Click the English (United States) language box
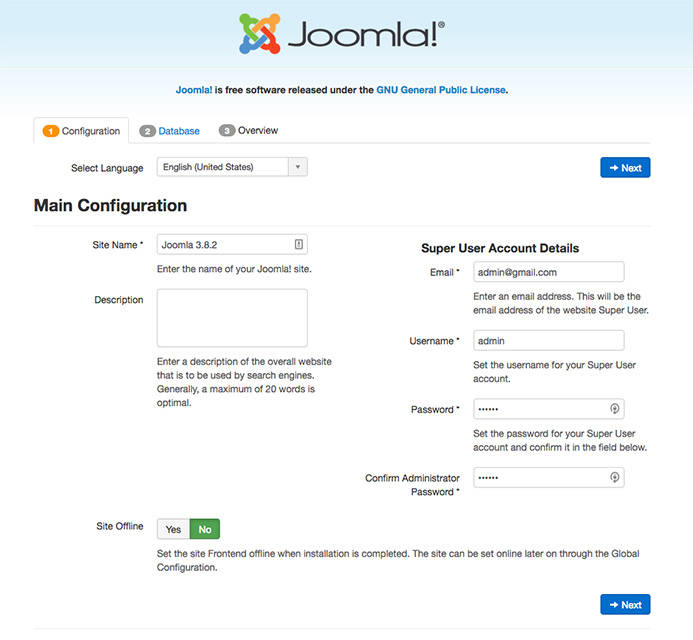693x640 pixels. pos(222,167)
